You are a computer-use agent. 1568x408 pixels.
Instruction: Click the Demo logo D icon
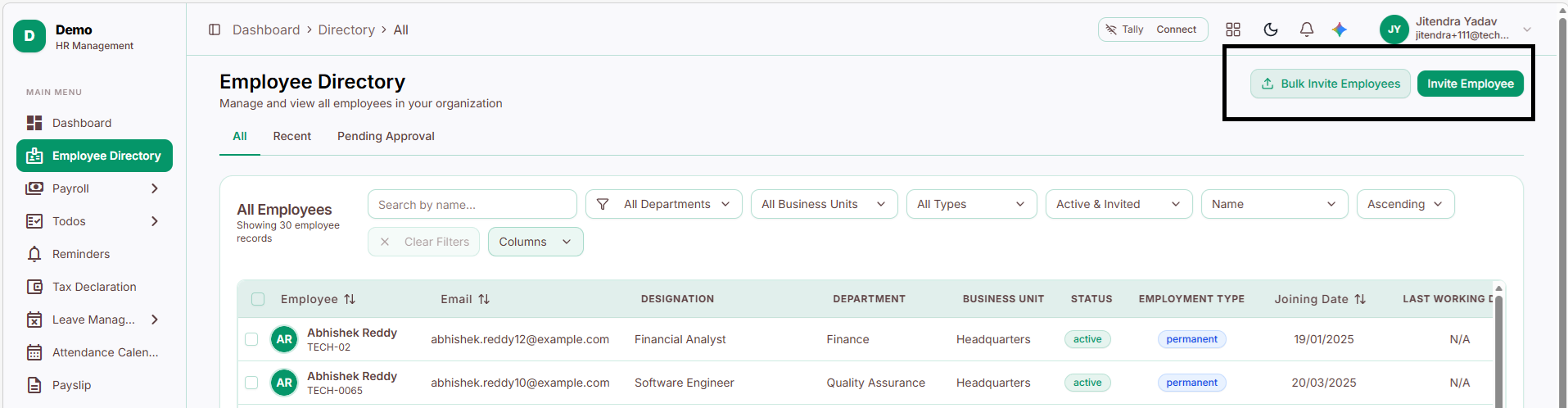click(29, 36)
